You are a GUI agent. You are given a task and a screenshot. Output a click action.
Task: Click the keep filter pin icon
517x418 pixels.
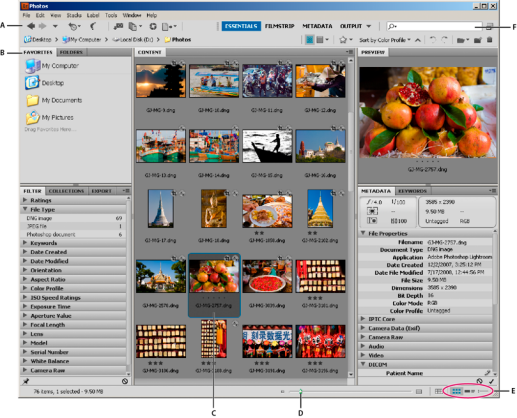26,381
